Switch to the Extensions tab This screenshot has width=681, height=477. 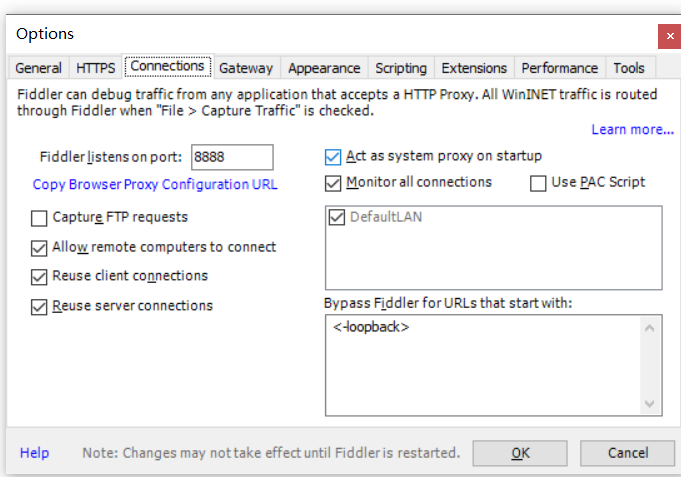coord(474,68)
